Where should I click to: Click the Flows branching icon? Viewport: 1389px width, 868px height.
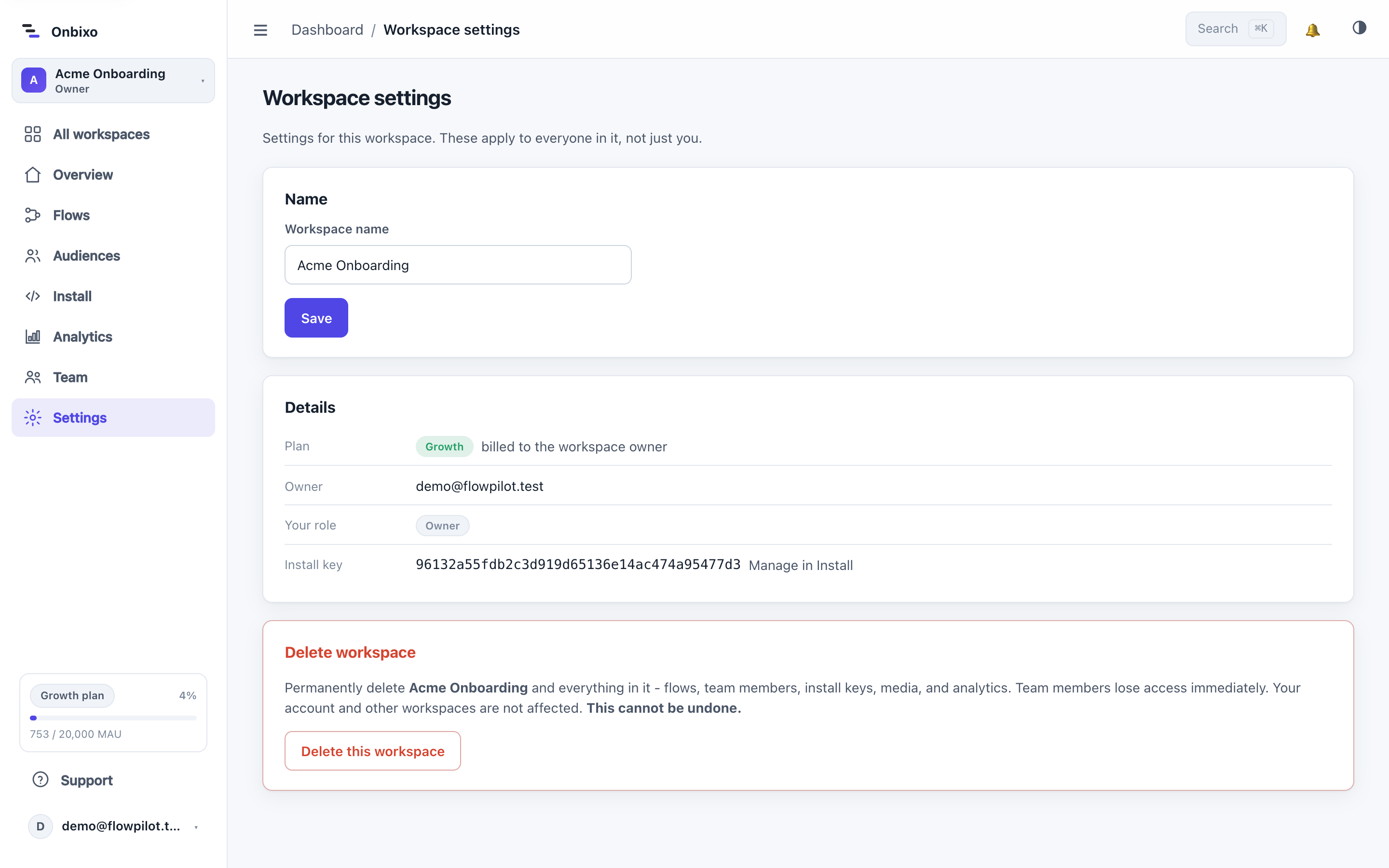[33, 215]
